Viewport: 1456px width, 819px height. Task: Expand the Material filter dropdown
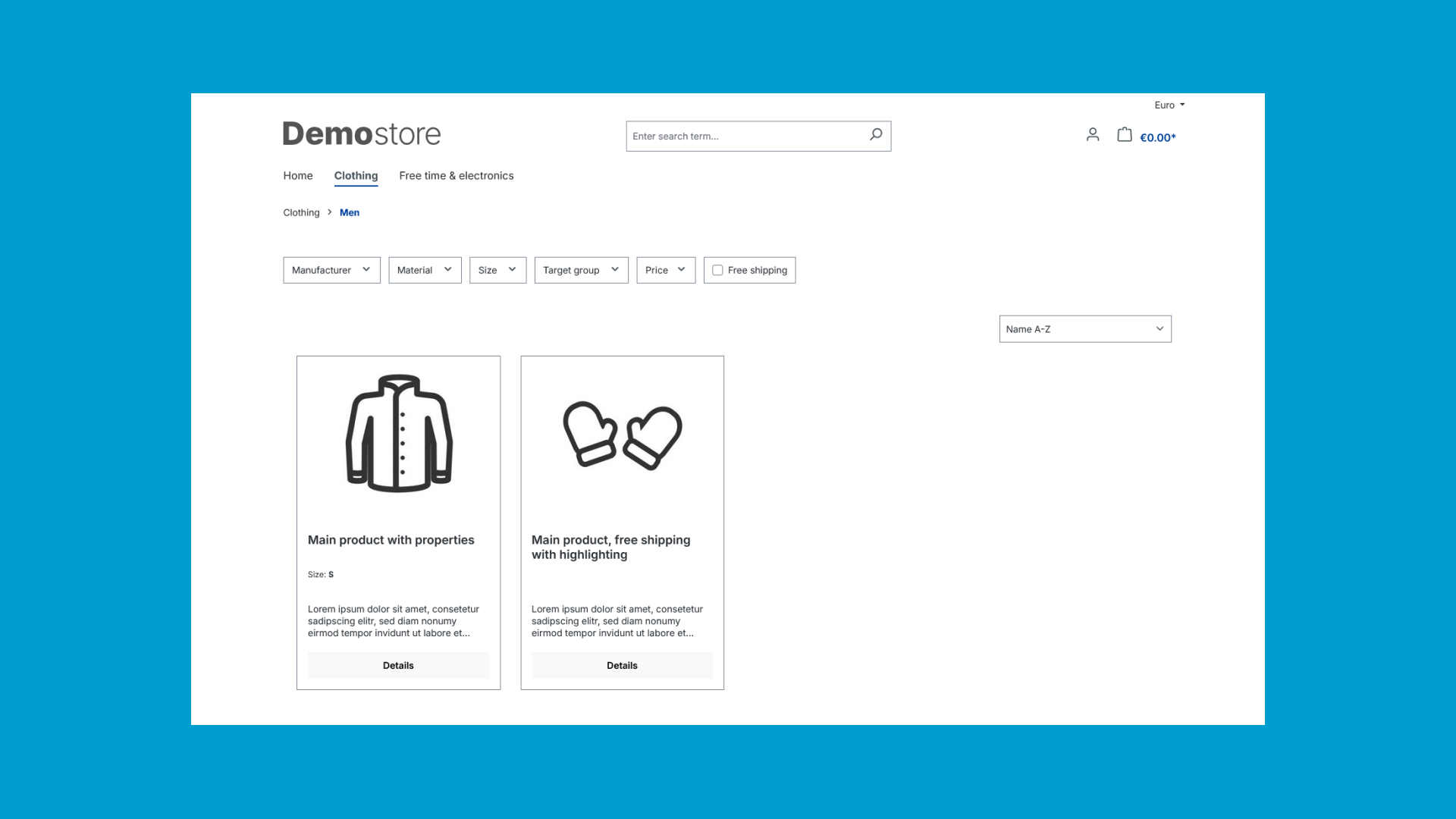point(425,270)
